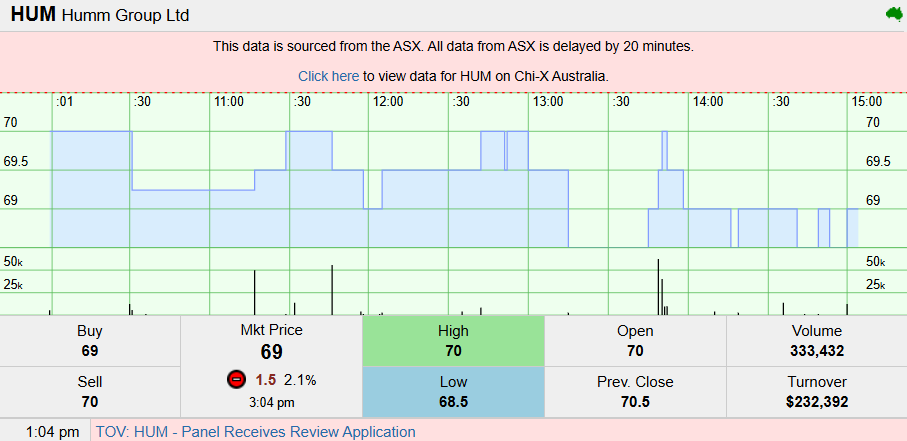Click the Open price cell
Viewport: 907px width, 441px height.
point(635,341)
